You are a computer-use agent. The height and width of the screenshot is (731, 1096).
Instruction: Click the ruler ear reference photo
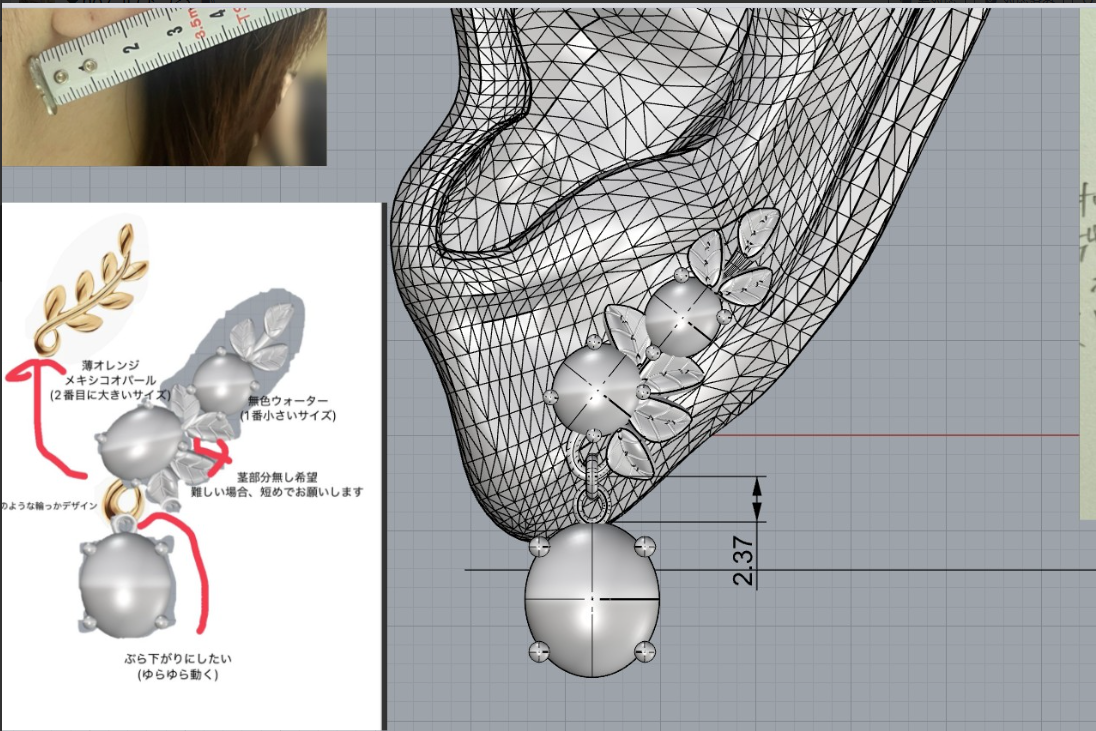click(164, 86)
